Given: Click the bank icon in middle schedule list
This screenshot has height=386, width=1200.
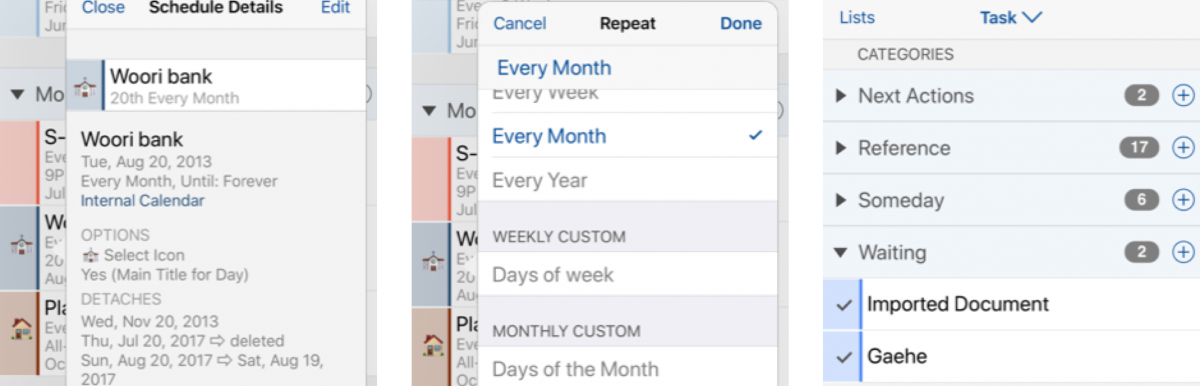Looking at the screenshot, I should [x=433, y=262].
